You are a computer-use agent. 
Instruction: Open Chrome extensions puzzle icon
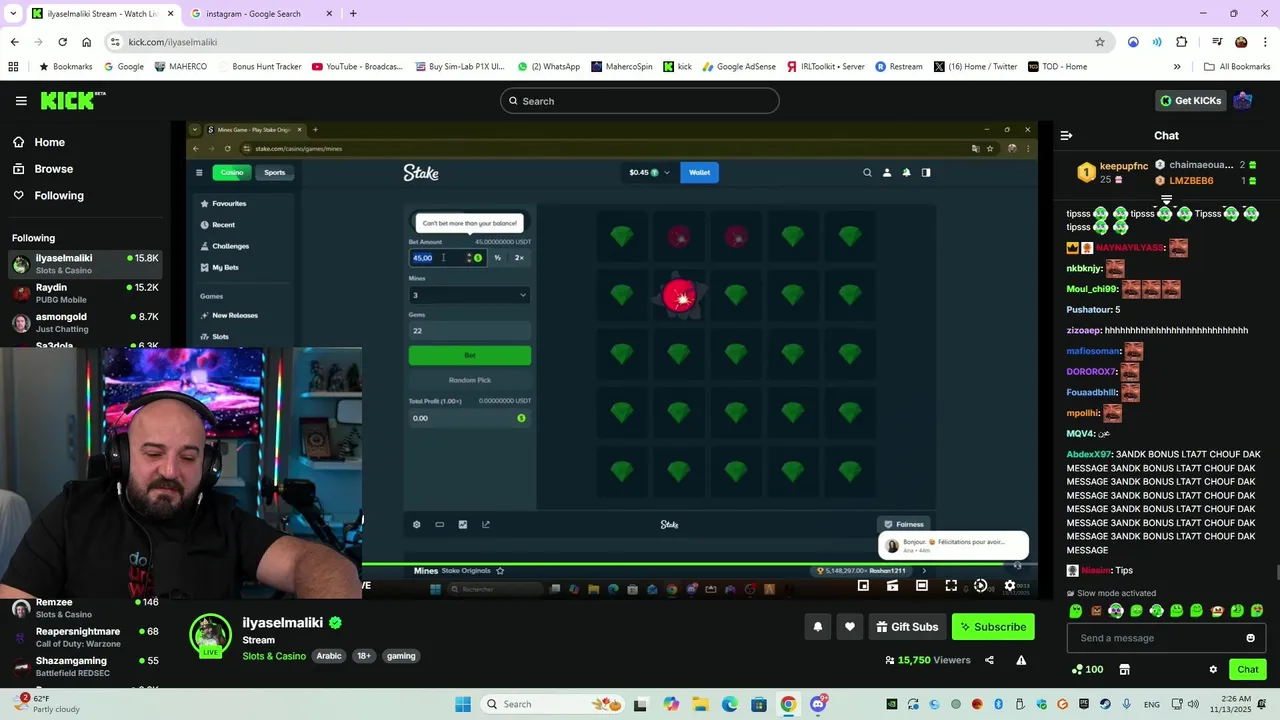(1182, 42)
